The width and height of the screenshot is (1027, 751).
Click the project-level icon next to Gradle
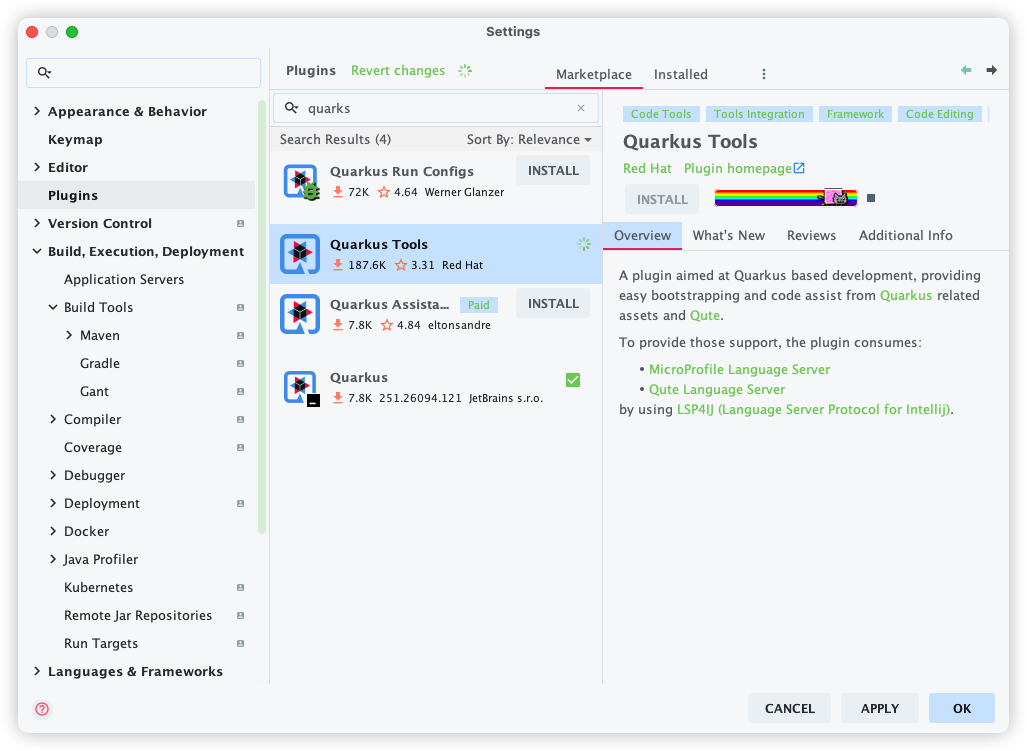240,363
